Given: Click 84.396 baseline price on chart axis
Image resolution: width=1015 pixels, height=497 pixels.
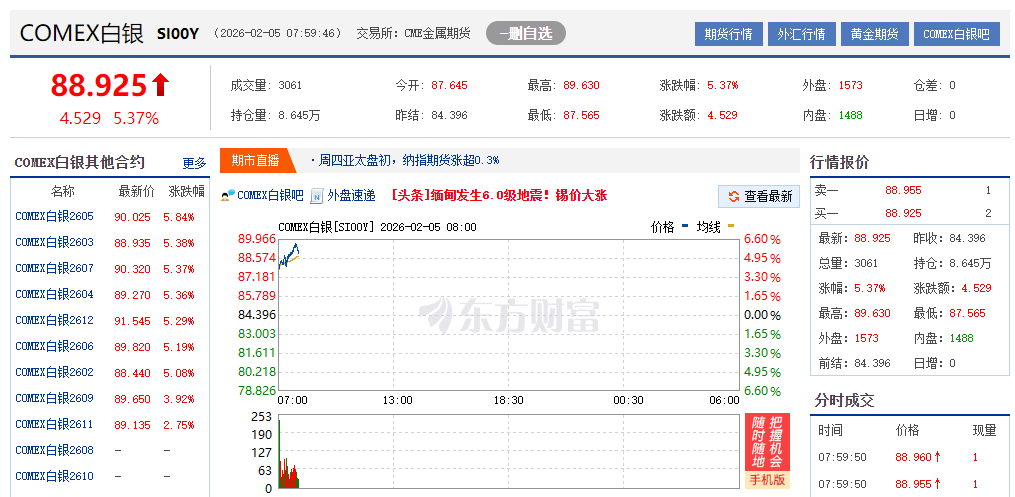Looking at the screenshot, I should point(257,315).
